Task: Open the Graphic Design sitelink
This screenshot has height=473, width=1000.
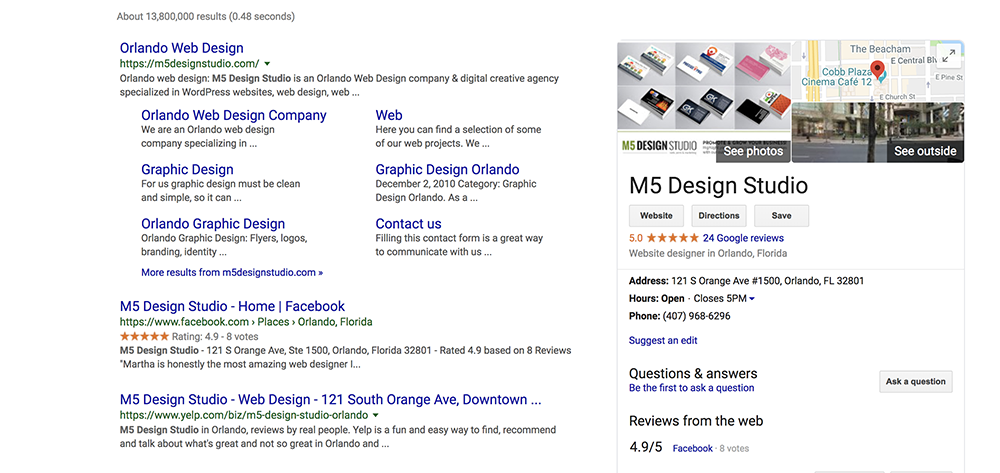Action: (x=188, y=170)
